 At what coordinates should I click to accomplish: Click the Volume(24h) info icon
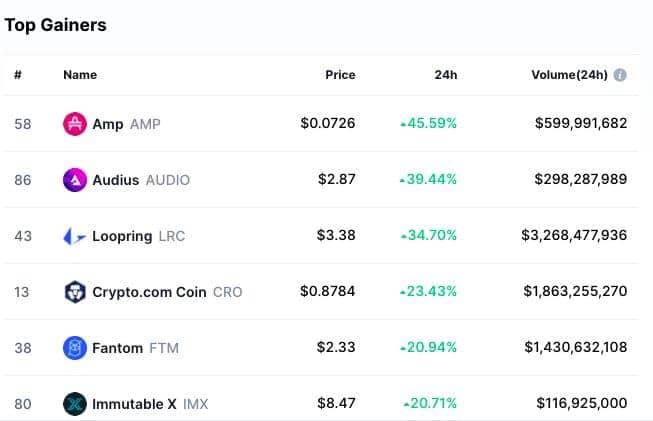pos(620,75)
